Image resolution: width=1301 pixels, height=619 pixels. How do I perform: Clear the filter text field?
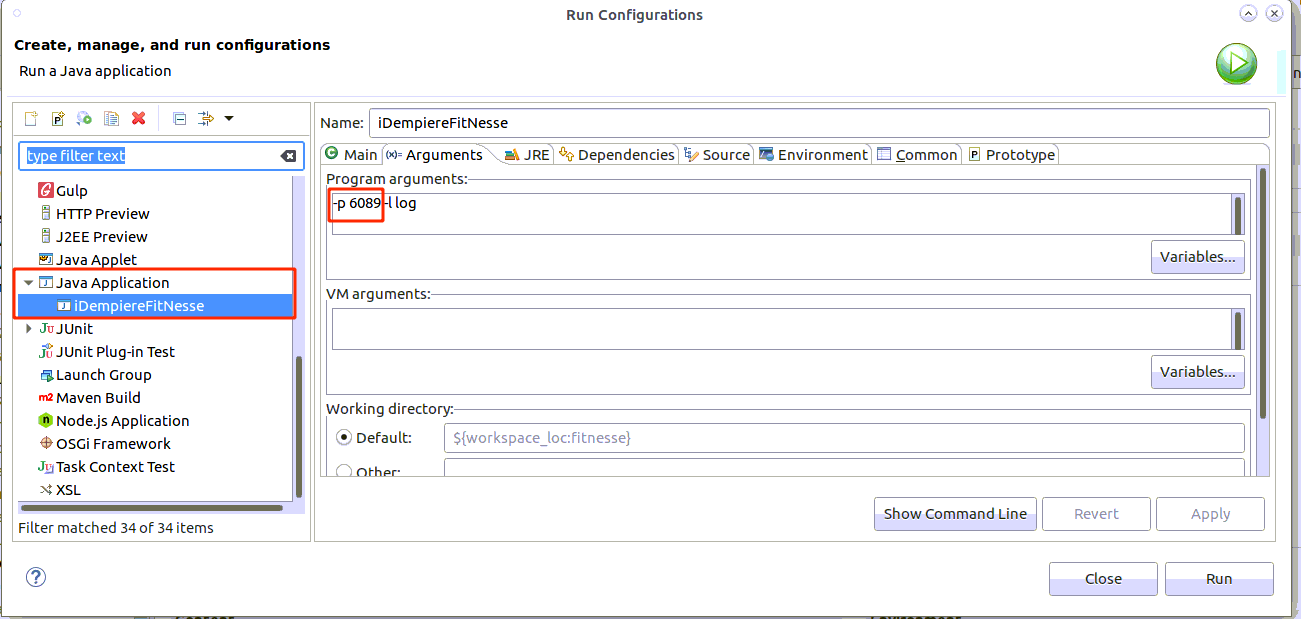pyautogui.click(x=288, y=156)
